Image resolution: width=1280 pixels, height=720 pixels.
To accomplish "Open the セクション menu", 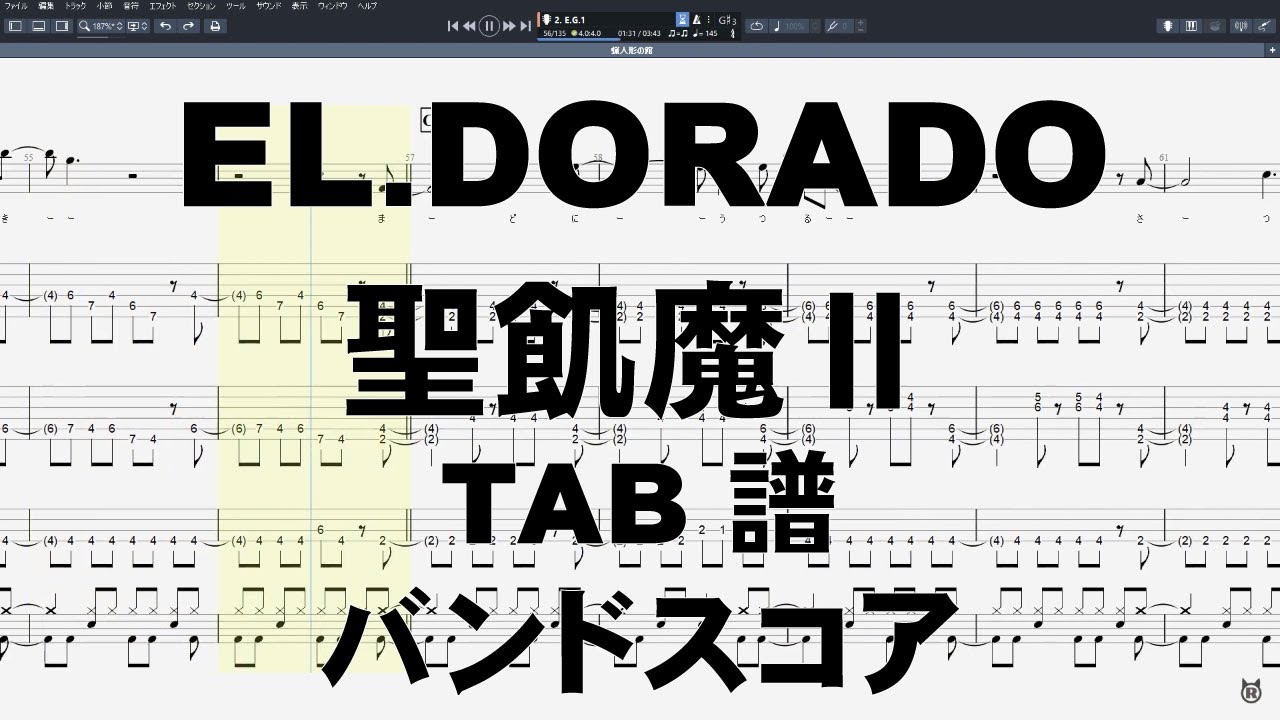I will point(202,6).
